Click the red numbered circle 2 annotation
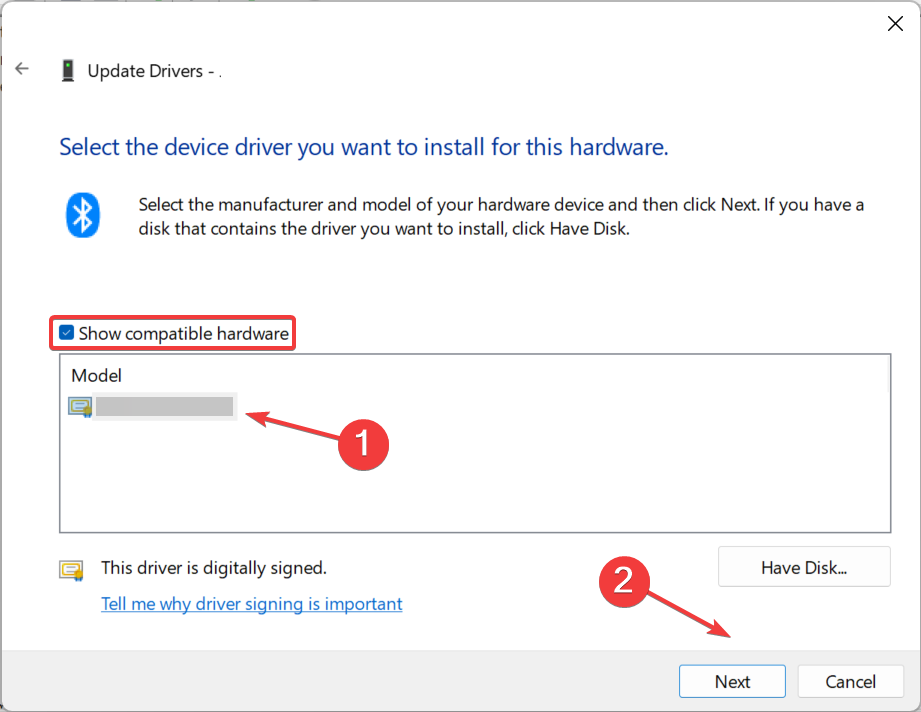Viewport: 921px width, 712px height. coord(623,581)
